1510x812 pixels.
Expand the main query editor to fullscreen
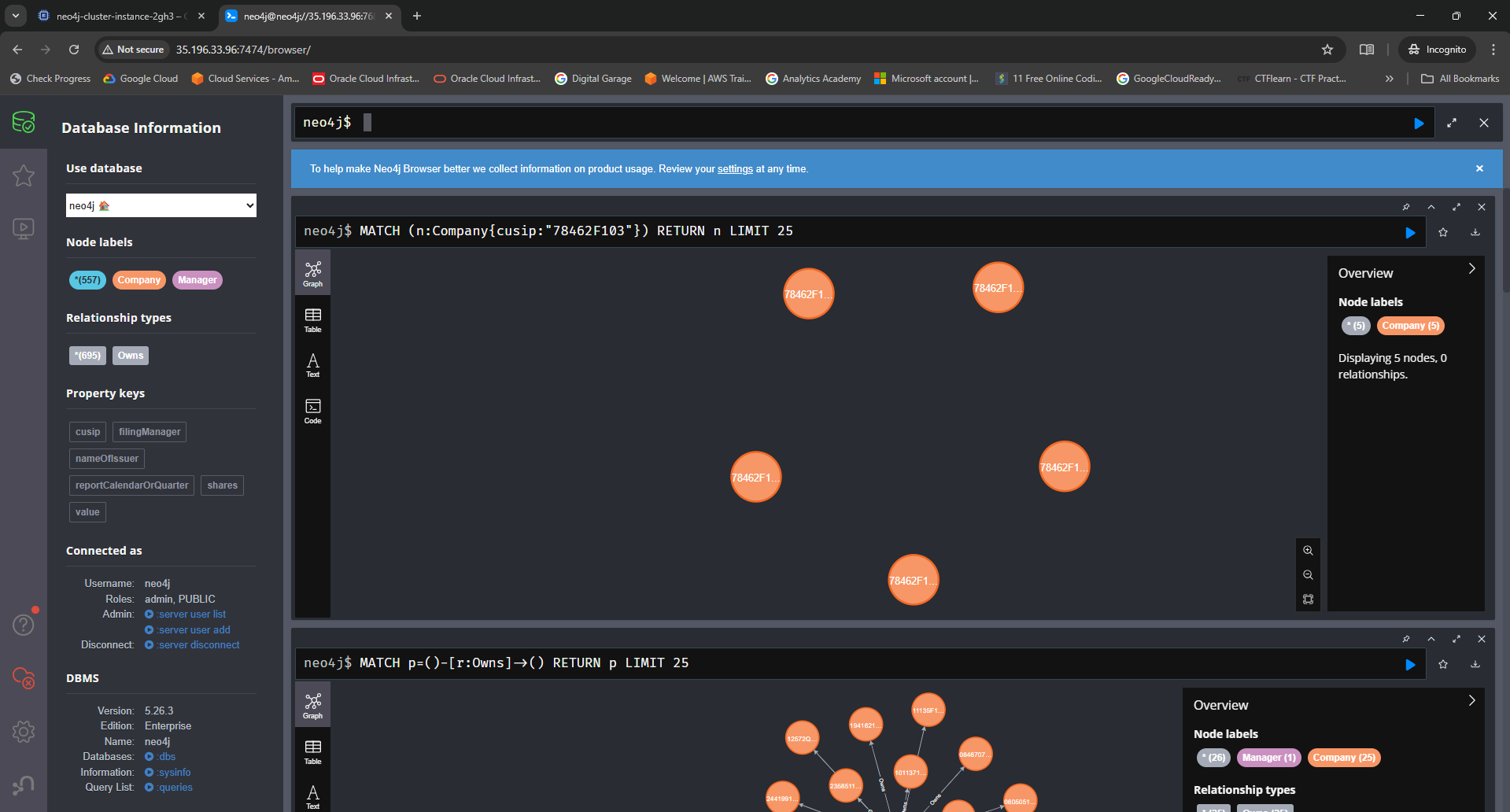(x=1452, y=123)
